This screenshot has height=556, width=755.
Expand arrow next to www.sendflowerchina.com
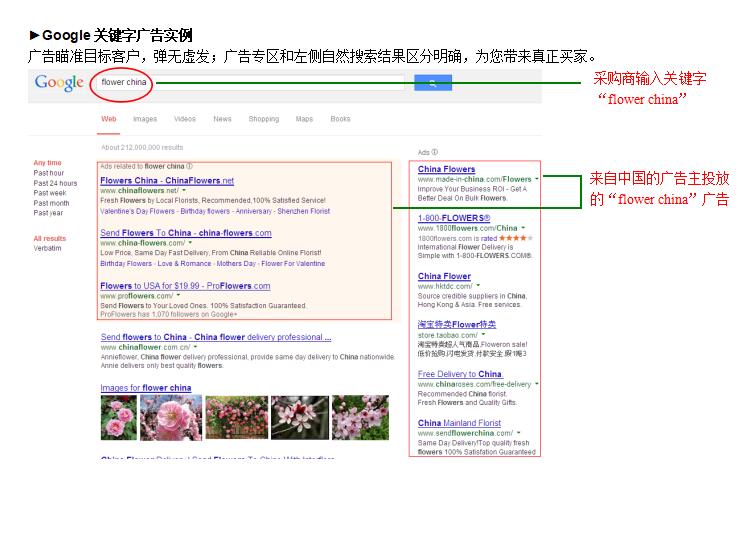(x=519, y=433)
